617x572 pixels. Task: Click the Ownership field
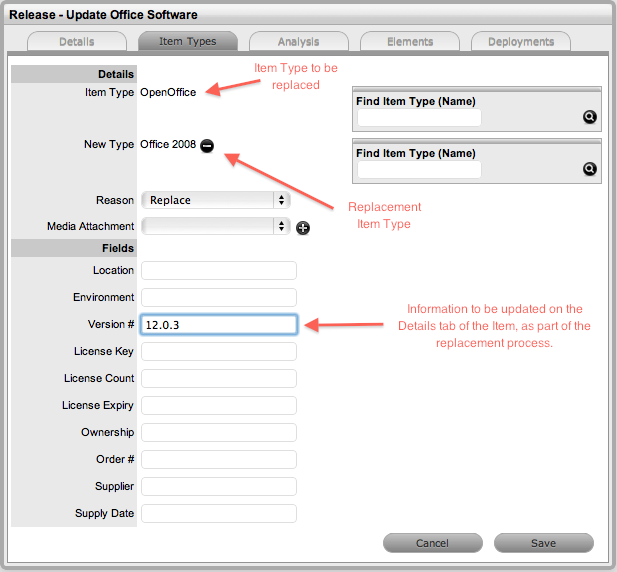pyautogui.click(x=219, y=432)
